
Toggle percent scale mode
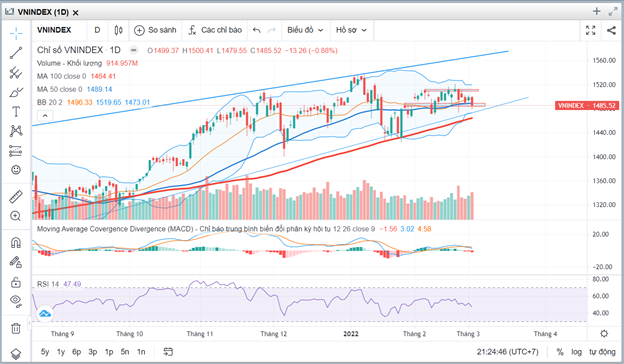560,352
